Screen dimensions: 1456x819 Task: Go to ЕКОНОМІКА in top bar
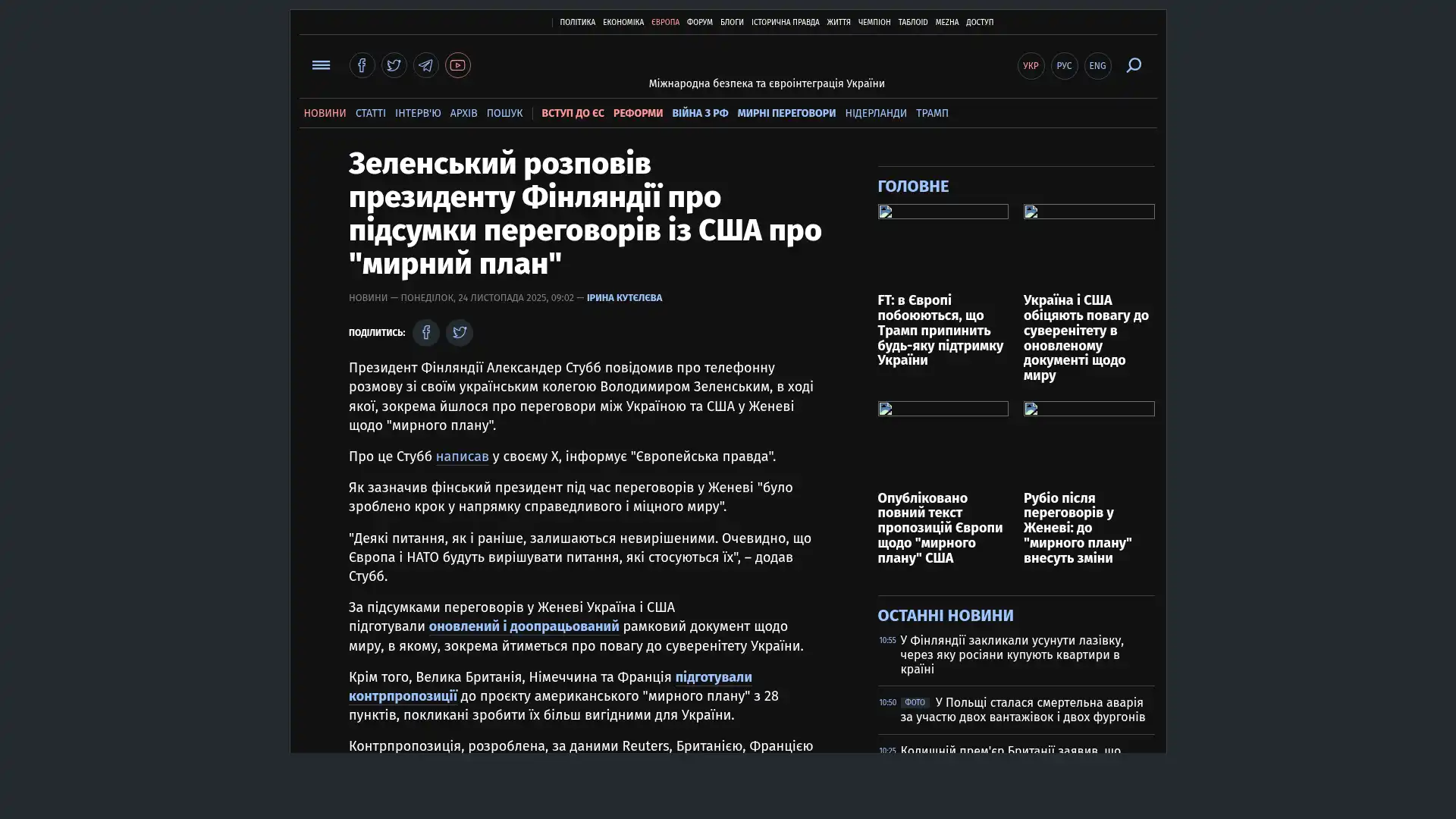(x=623, y=23)
